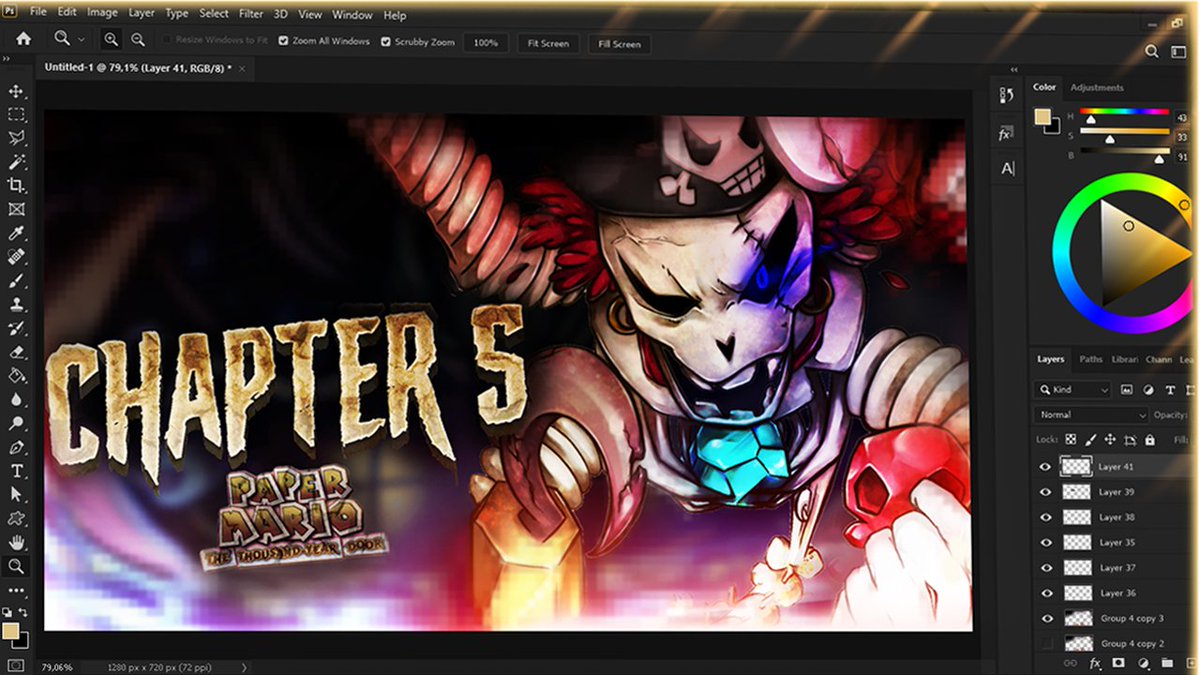Select the Healing Brush tool
The image size is (1200, 675).
pyautogui.click(x=17, y=257)
